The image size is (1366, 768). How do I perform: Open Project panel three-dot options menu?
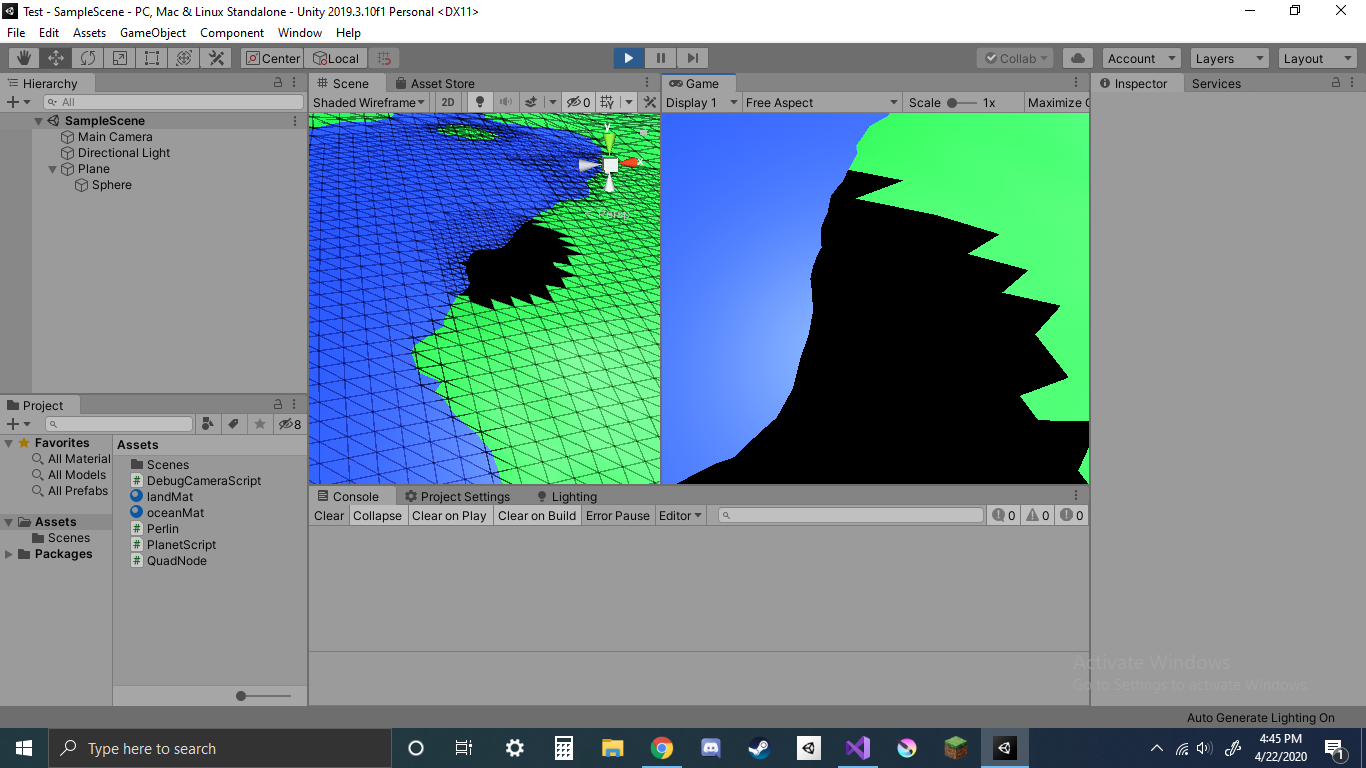pos(296,405)
